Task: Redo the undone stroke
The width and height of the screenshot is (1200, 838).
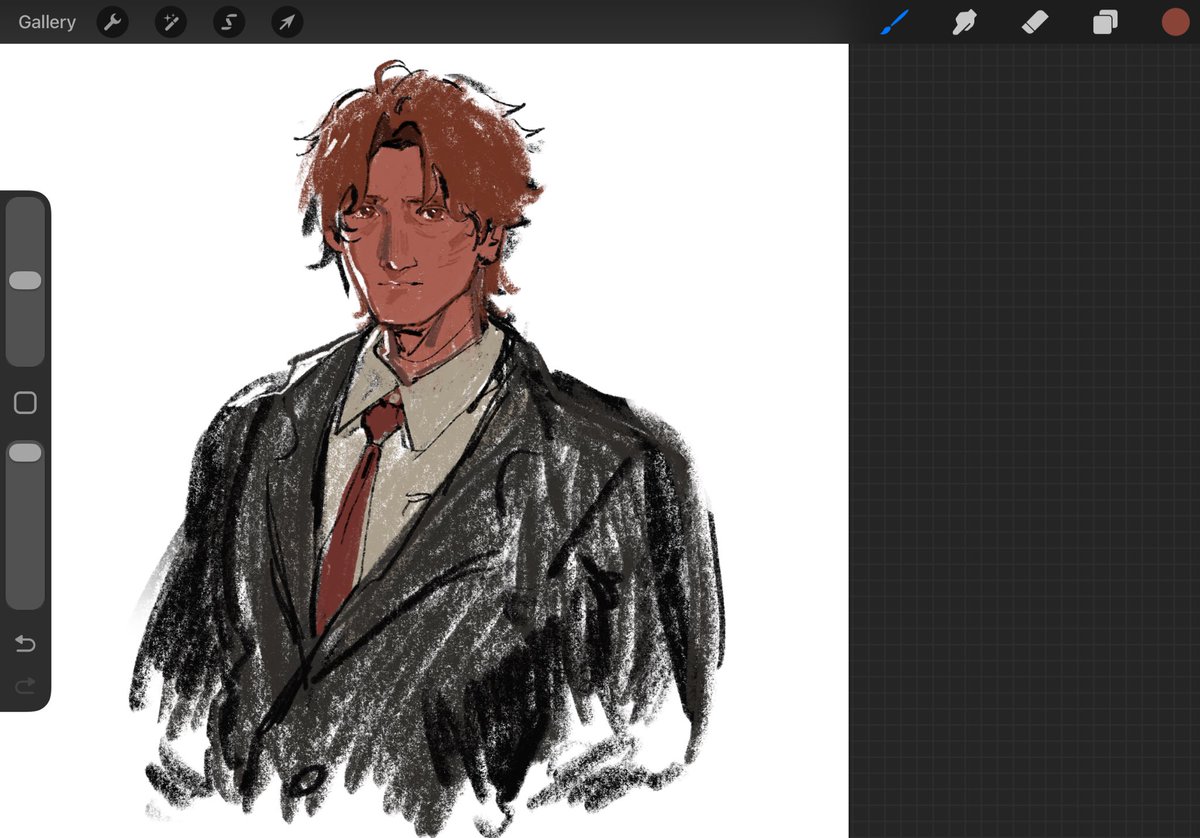Action: [25, 686]
